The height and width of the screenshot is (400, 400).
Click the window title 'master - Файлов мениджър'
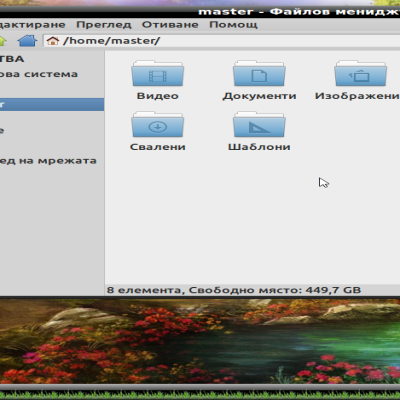point(299,12)
